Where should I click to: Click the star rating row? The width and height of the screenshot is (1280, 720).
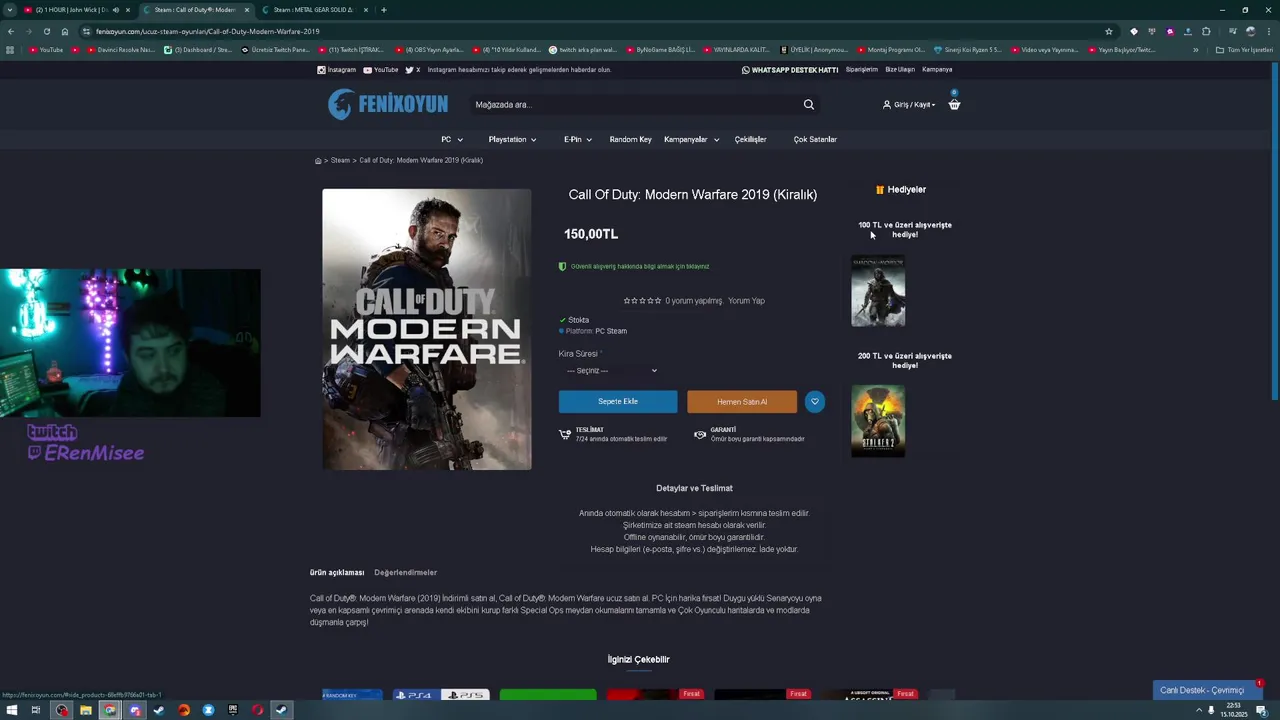[x=642, y=300]
